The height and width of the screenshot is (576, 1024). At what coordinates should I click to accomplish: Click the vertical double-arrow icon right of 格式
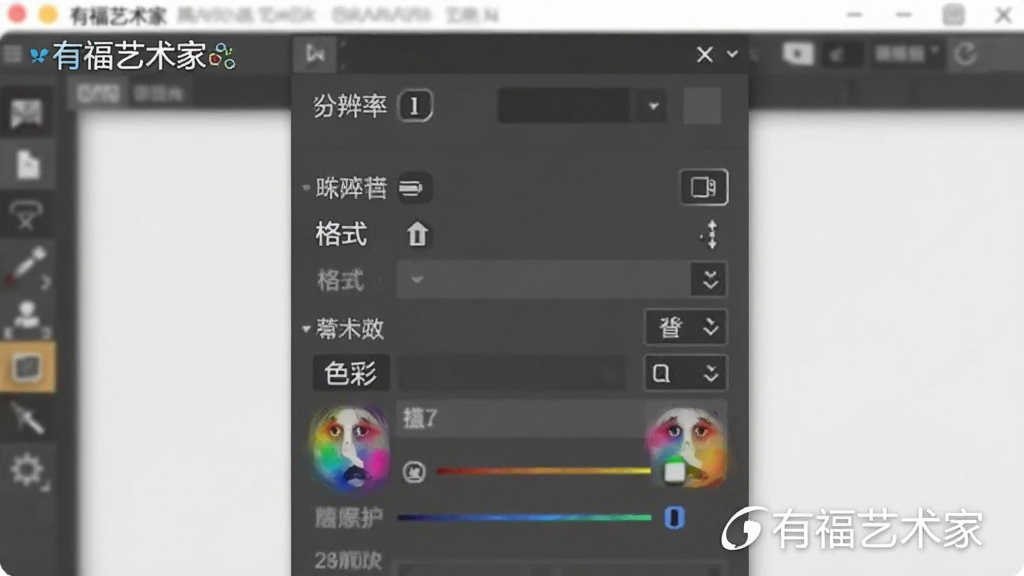pyautogui.click(x=711, y=234)
